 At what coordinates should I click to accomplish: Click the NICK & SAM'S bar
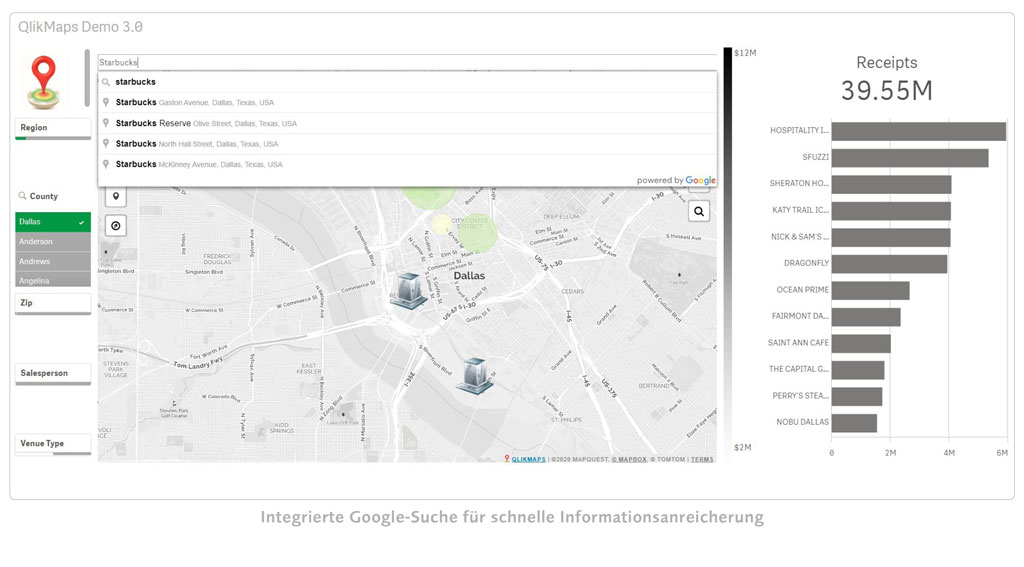coord(891,237)
